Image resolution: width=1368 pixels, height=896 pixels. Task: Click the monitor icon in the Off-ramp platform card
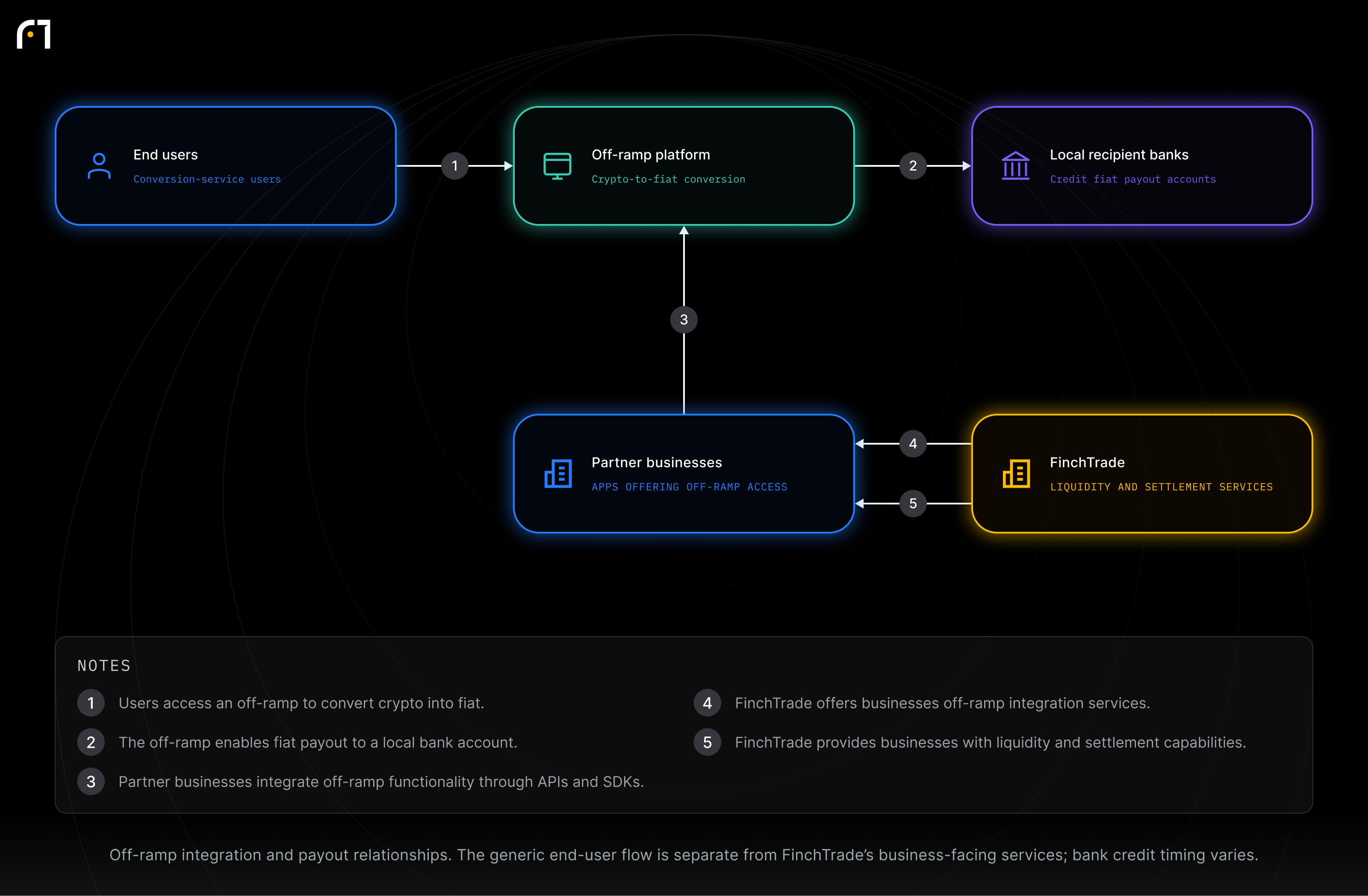557,166
